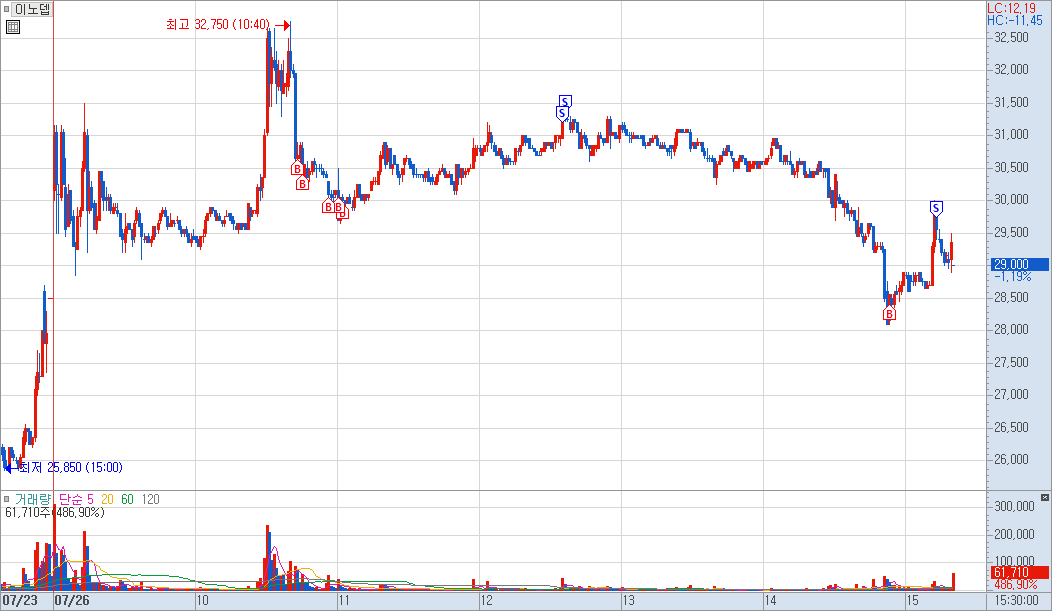The image size is (1052, 611).
Task: Click the 15:30:00 time readout
Action: [x=1016, y=600]
